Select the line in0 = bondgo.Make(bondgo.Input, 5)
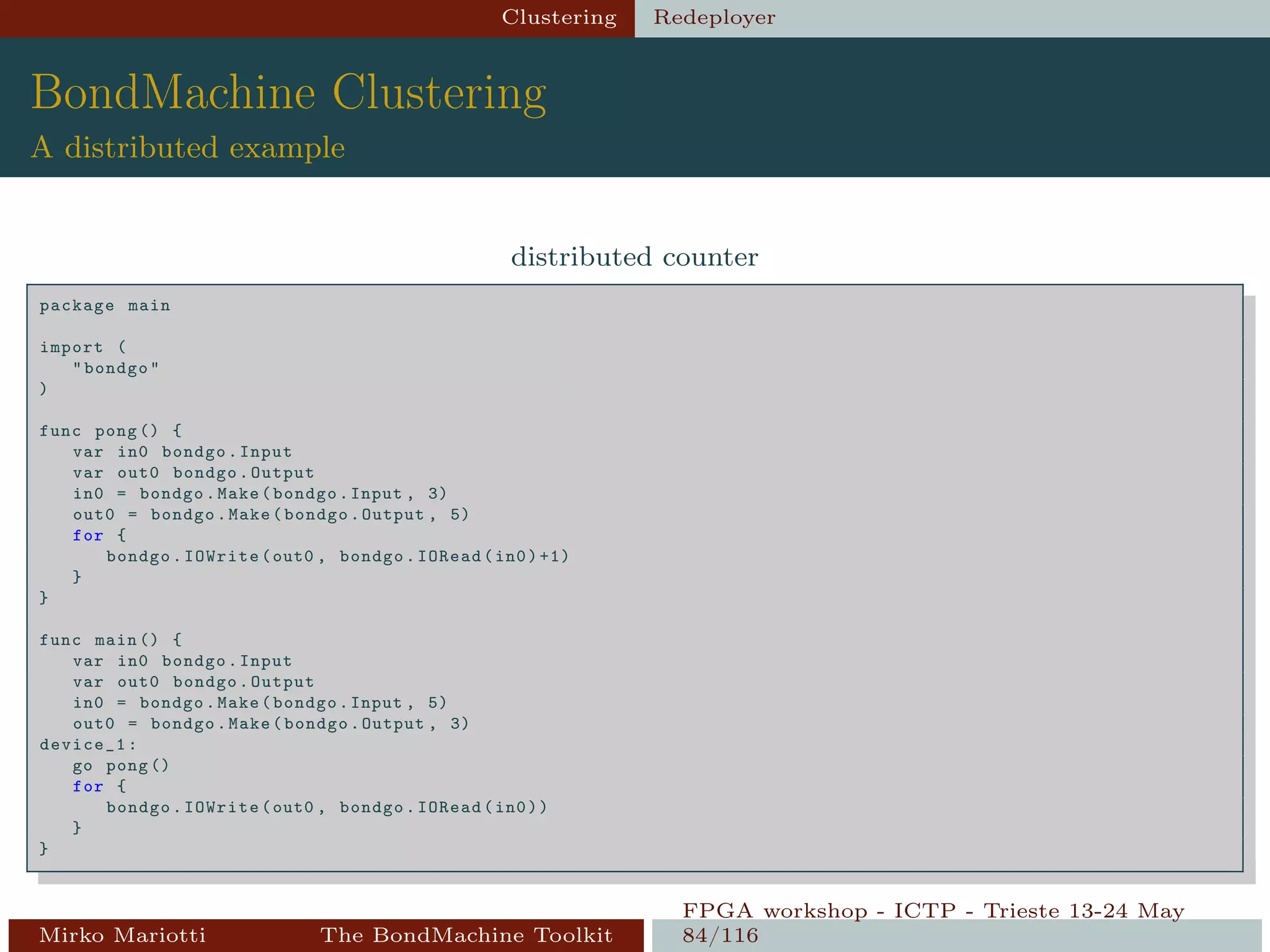Image resolution: width=1270 pixels, height=952 pixels. [260, 703]
